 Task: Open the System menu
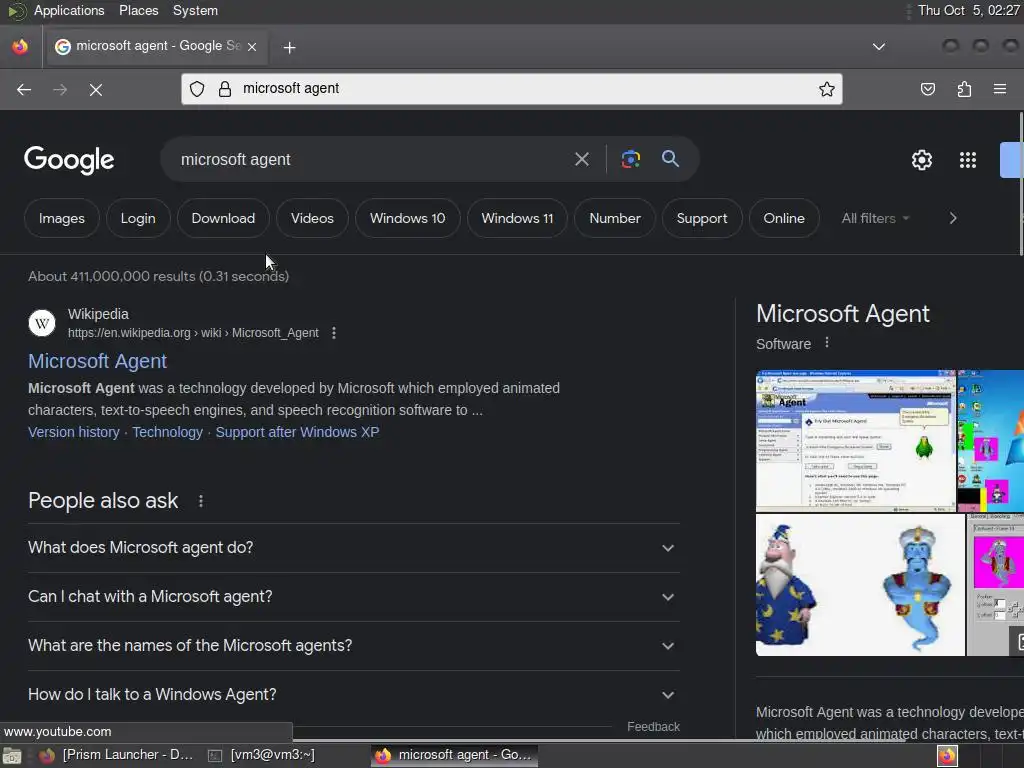click(x=195, y=10)
